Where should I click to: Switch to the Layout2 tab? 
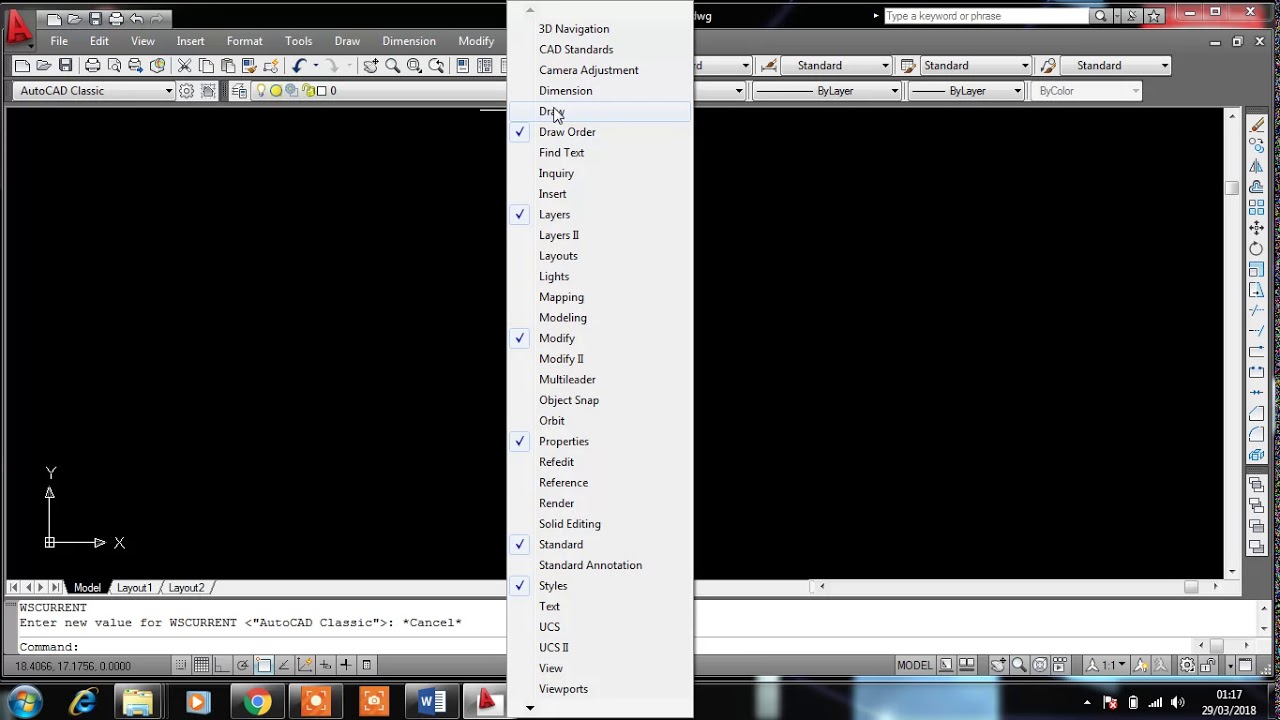(186, 588)
